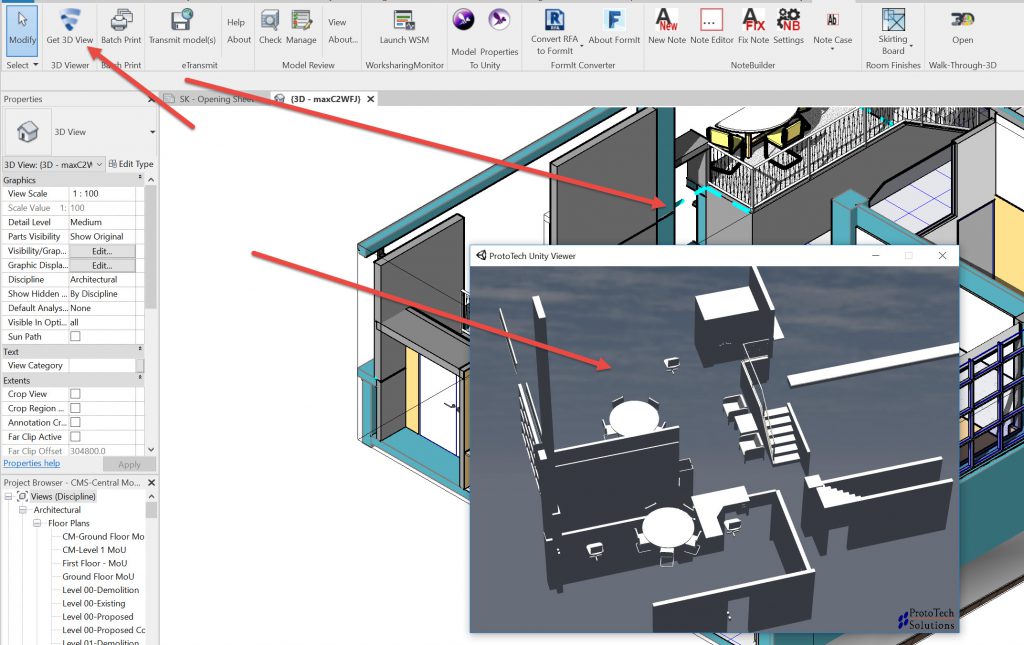Viewport: 1024px width, 645px height.
Task: Select Ground Floor MoU floor plan
Action: 98,577
